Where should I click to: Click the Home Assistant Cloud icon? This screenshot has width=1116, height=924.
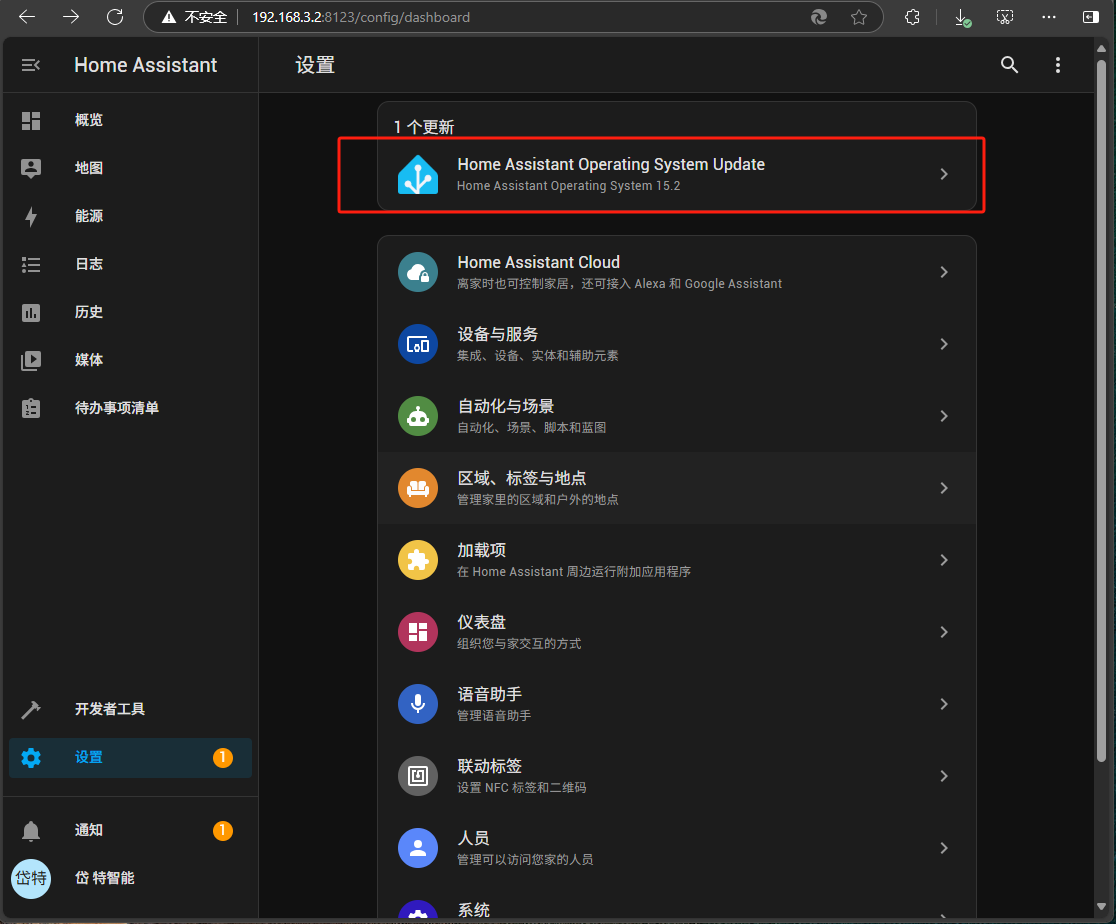tap(418, 272)
